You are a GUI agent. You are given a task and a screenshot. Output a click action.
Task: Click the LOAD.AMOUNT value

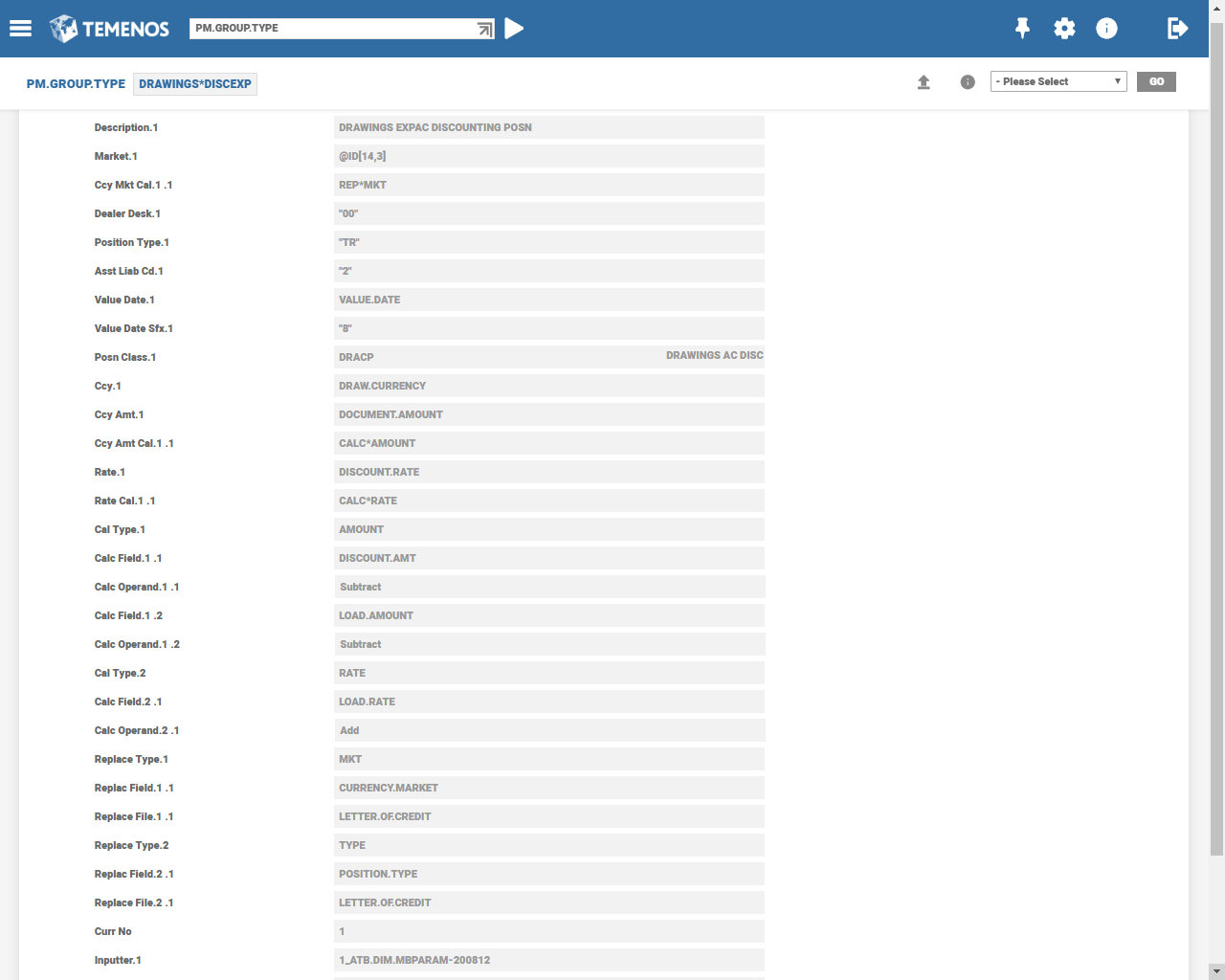[x=549, y=615]
